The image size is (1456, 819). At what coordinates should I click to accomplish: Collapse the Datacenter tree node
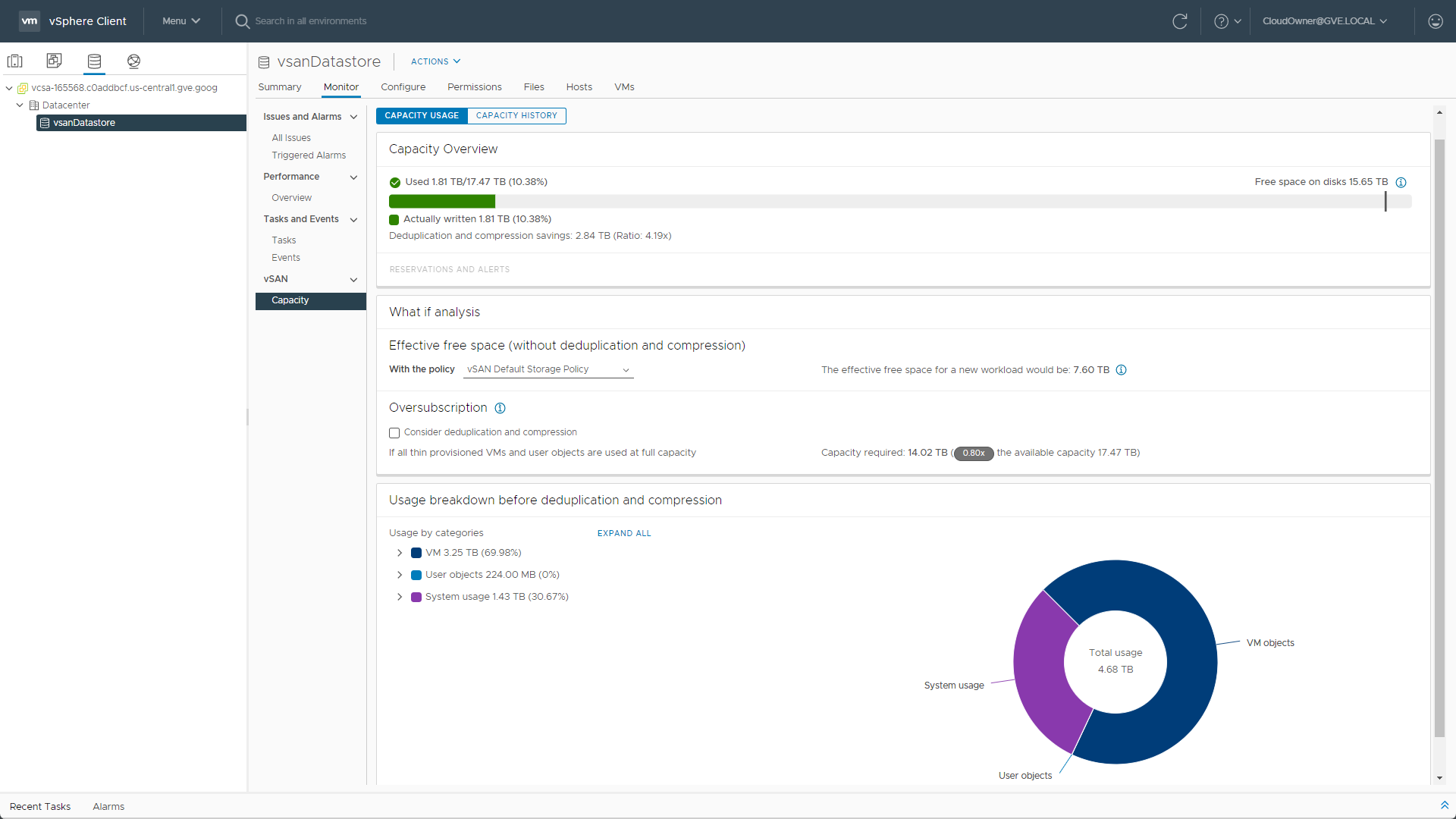20,105
